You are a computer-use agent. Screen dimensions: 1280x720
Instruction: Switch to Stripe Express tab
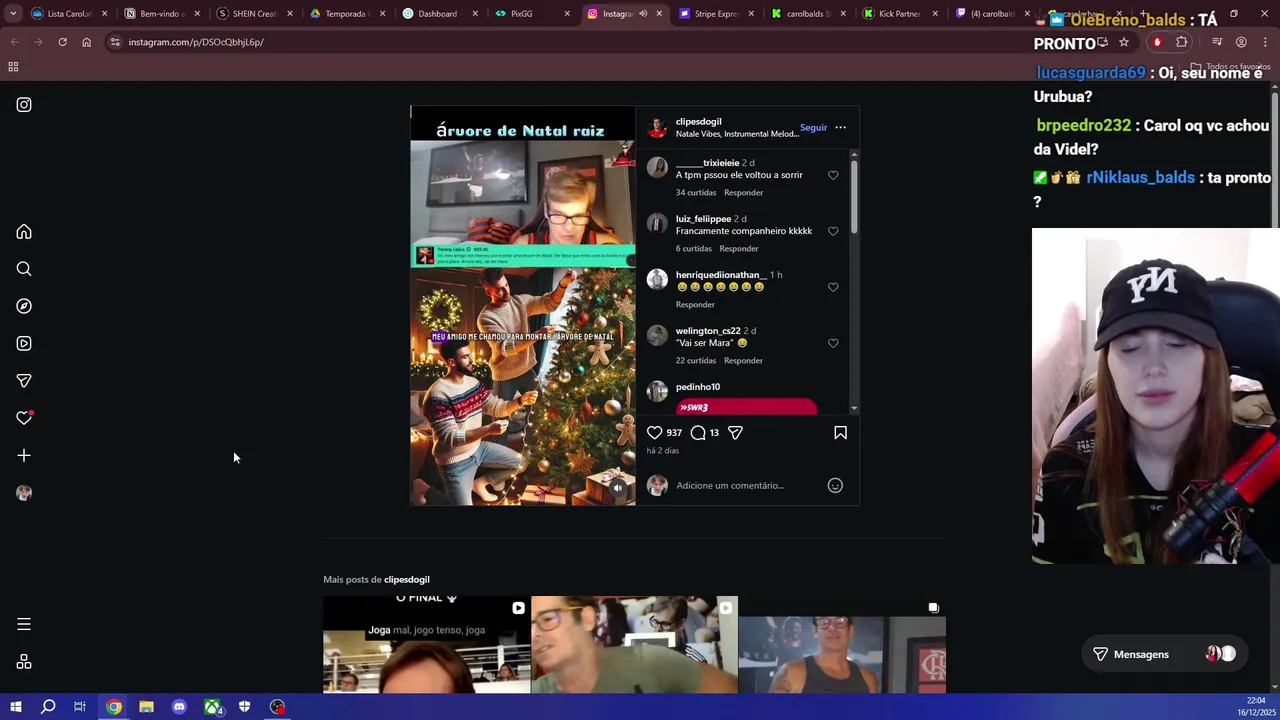tap(716, 14)
